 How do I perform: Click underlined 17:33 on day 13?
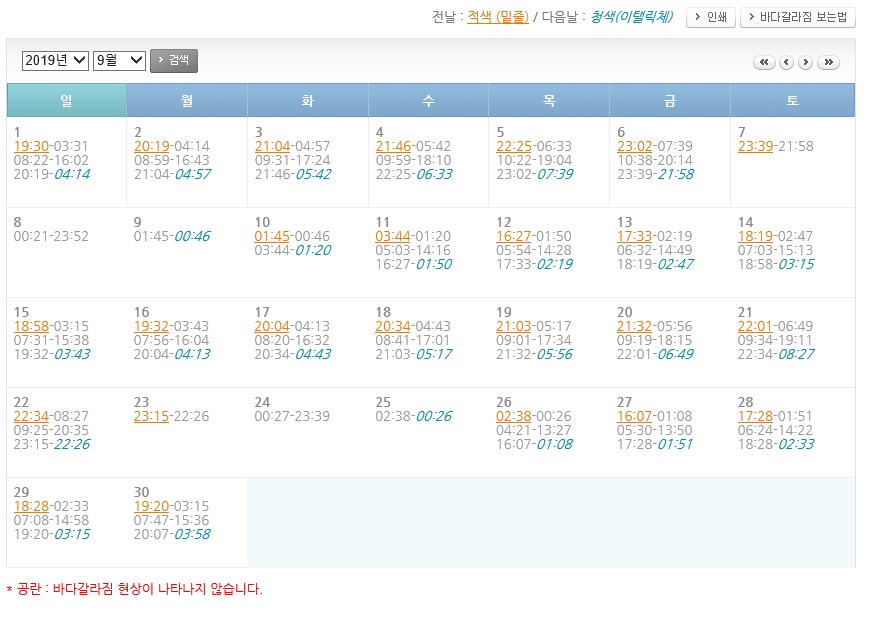click(634, 236)
